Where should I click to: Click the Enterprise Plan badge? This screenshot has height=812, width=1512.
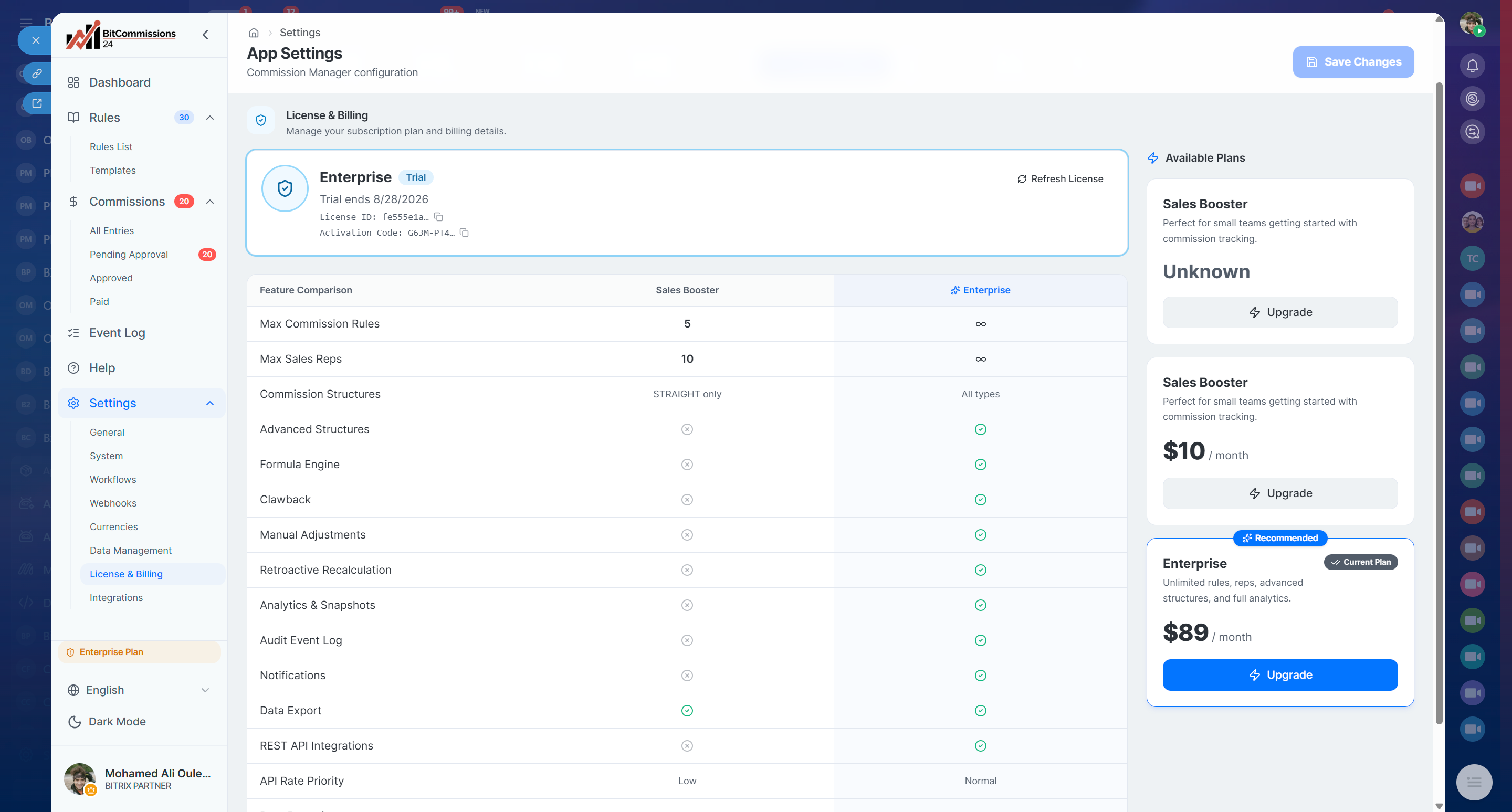tap(140, 652)
